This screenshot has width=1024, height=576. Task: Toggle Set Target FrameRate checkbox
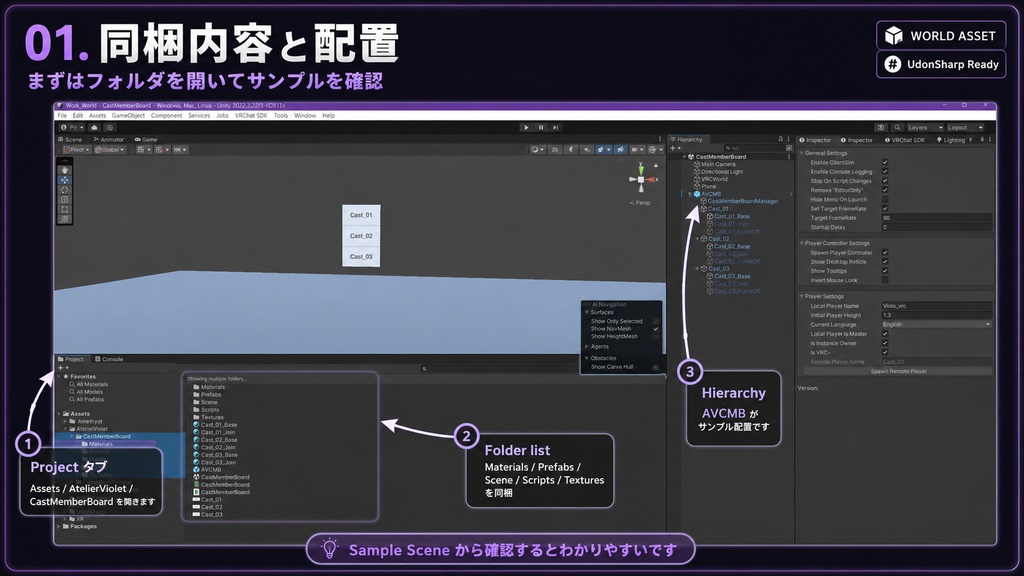pyautogui.click(x=885, y=208)
